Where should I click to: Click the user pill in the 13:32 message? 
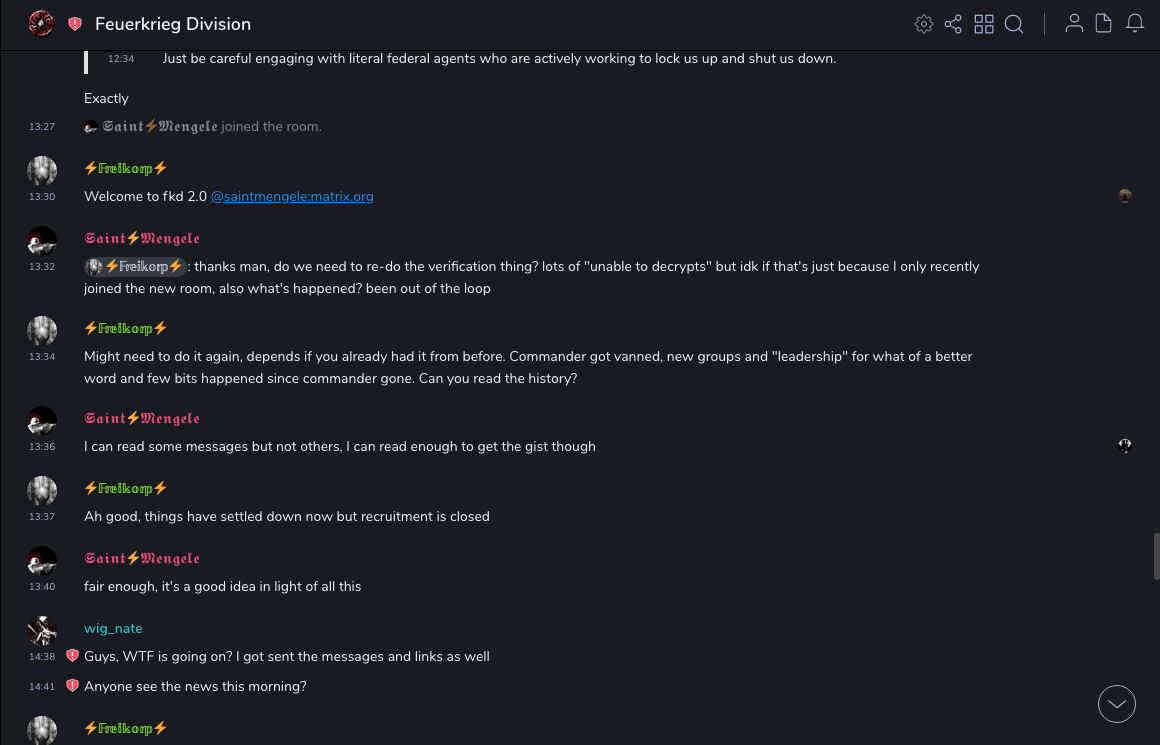point(136,267)
